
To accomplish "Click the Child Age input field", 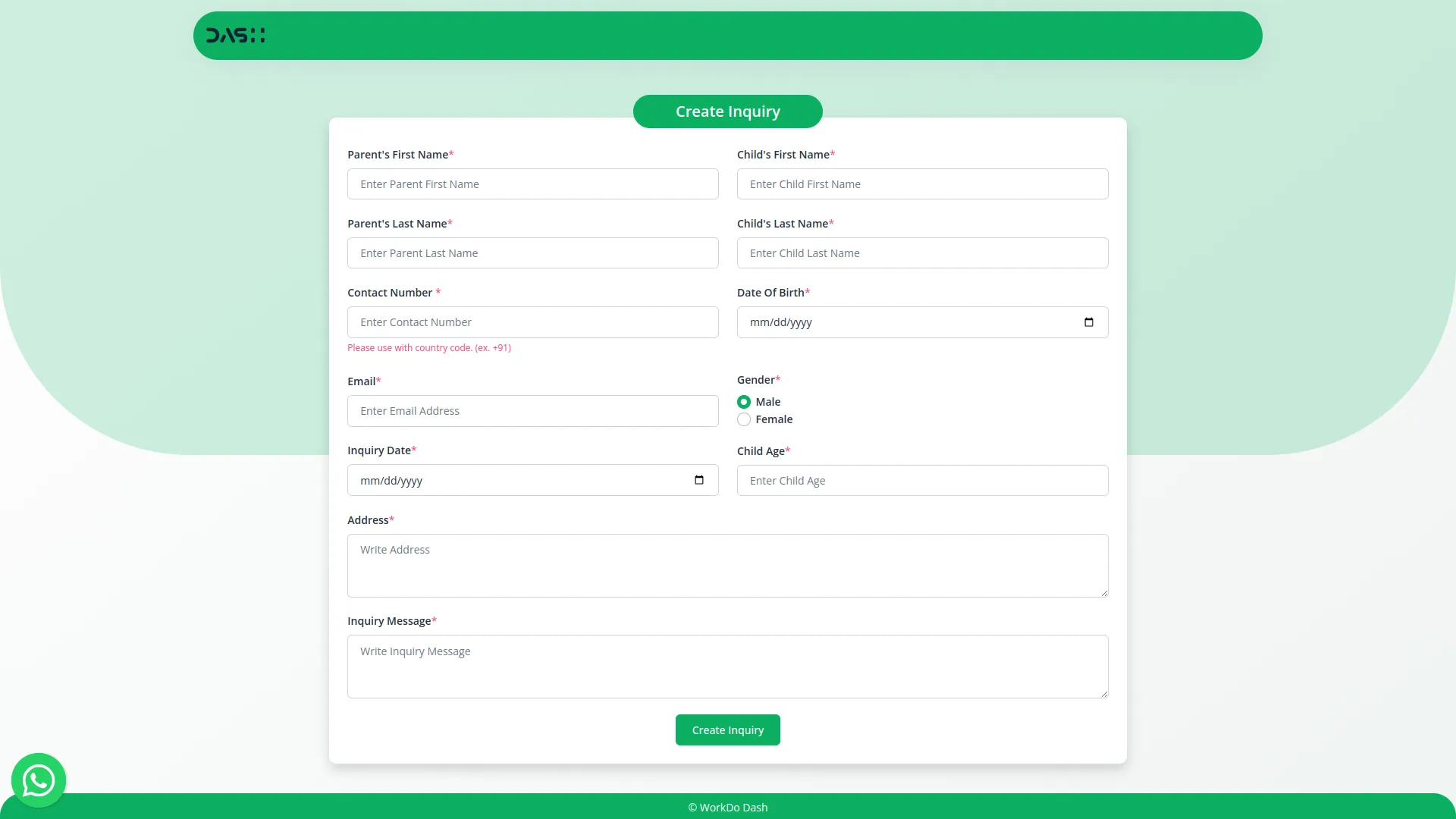I will point(922,481).
